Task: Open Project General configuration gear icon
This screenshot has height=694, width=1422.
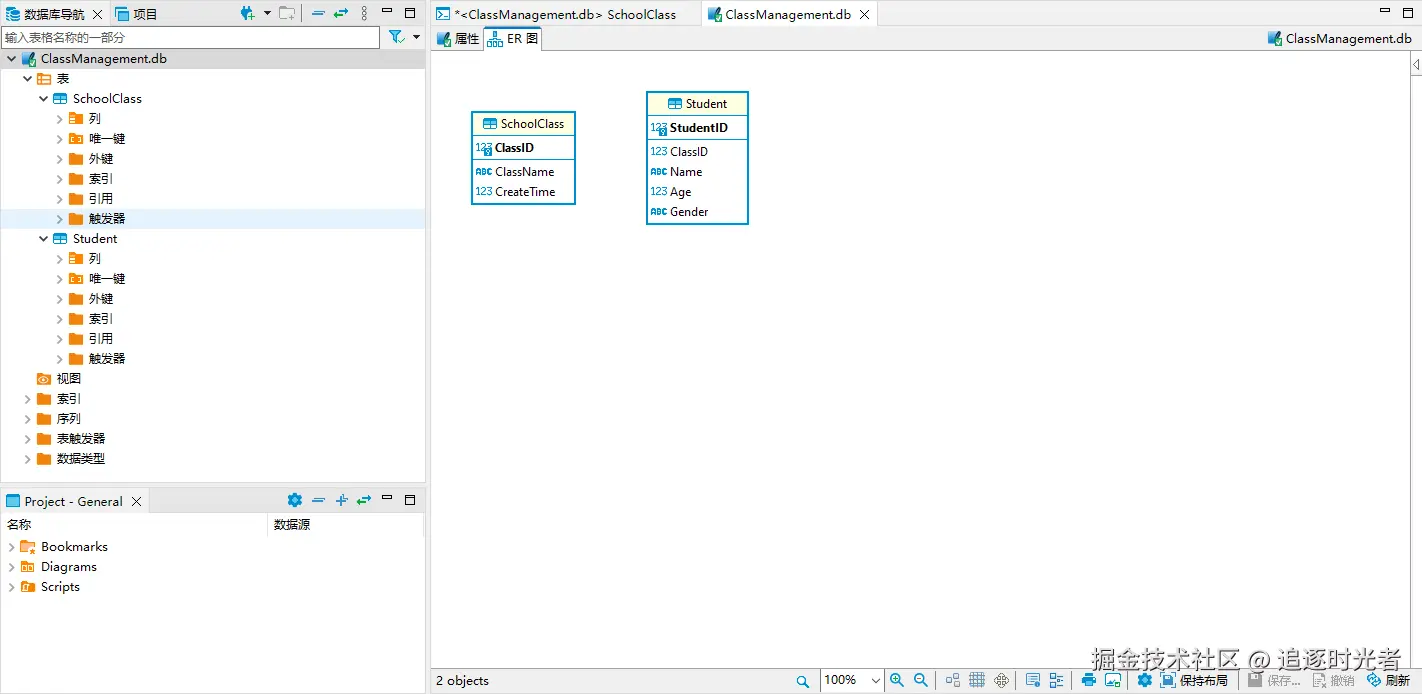Action: [x=294, y=500]
